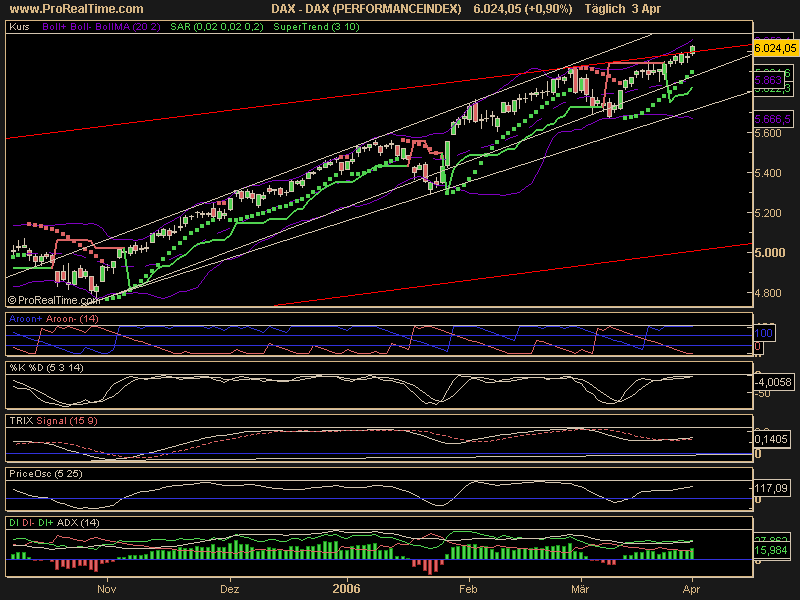Click the PriceOsc (5 25) panel label

45,473
